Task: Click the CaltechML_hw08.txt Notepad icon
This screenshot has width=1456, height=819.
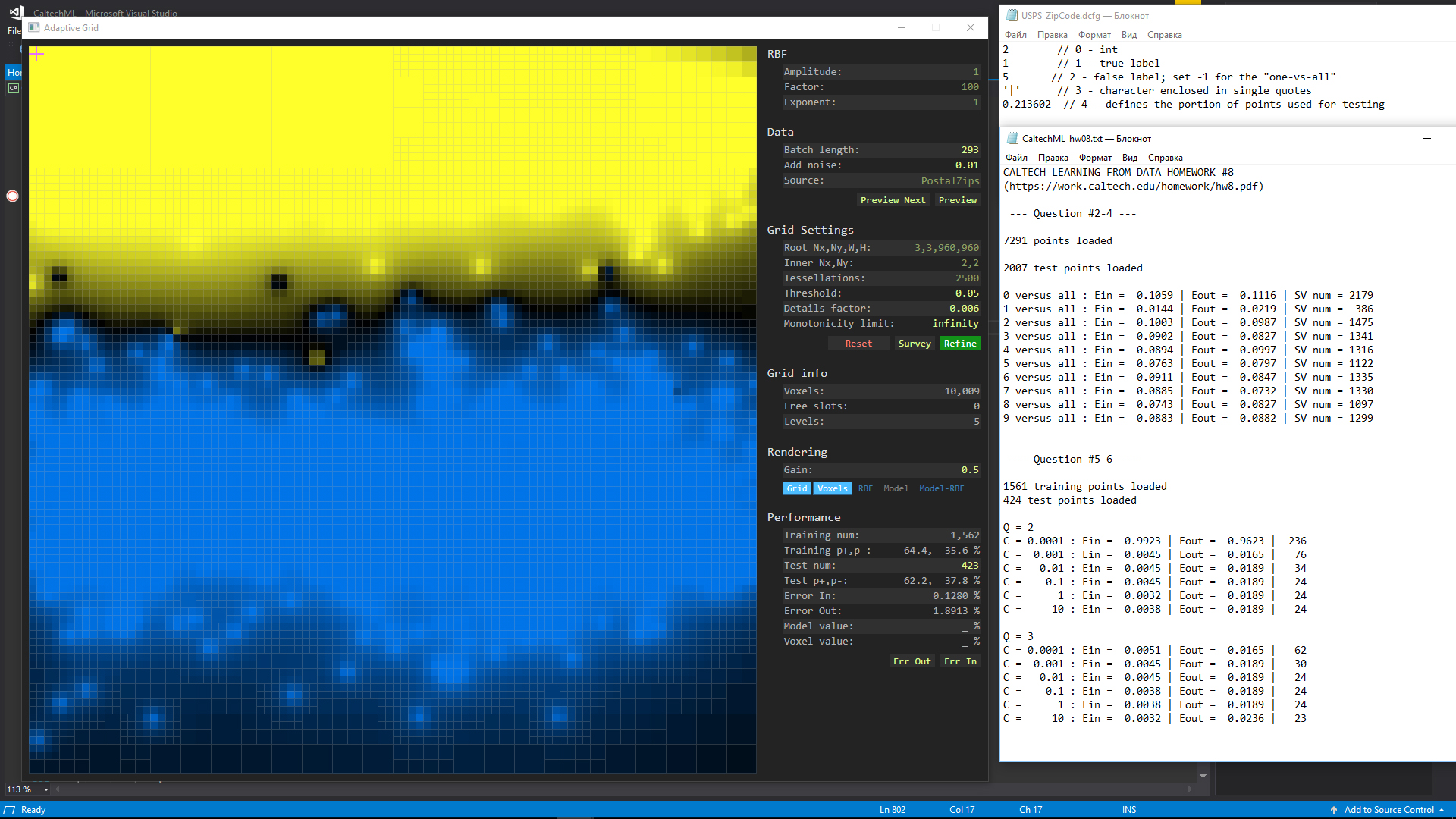Action: click(x=1012, y=138)
